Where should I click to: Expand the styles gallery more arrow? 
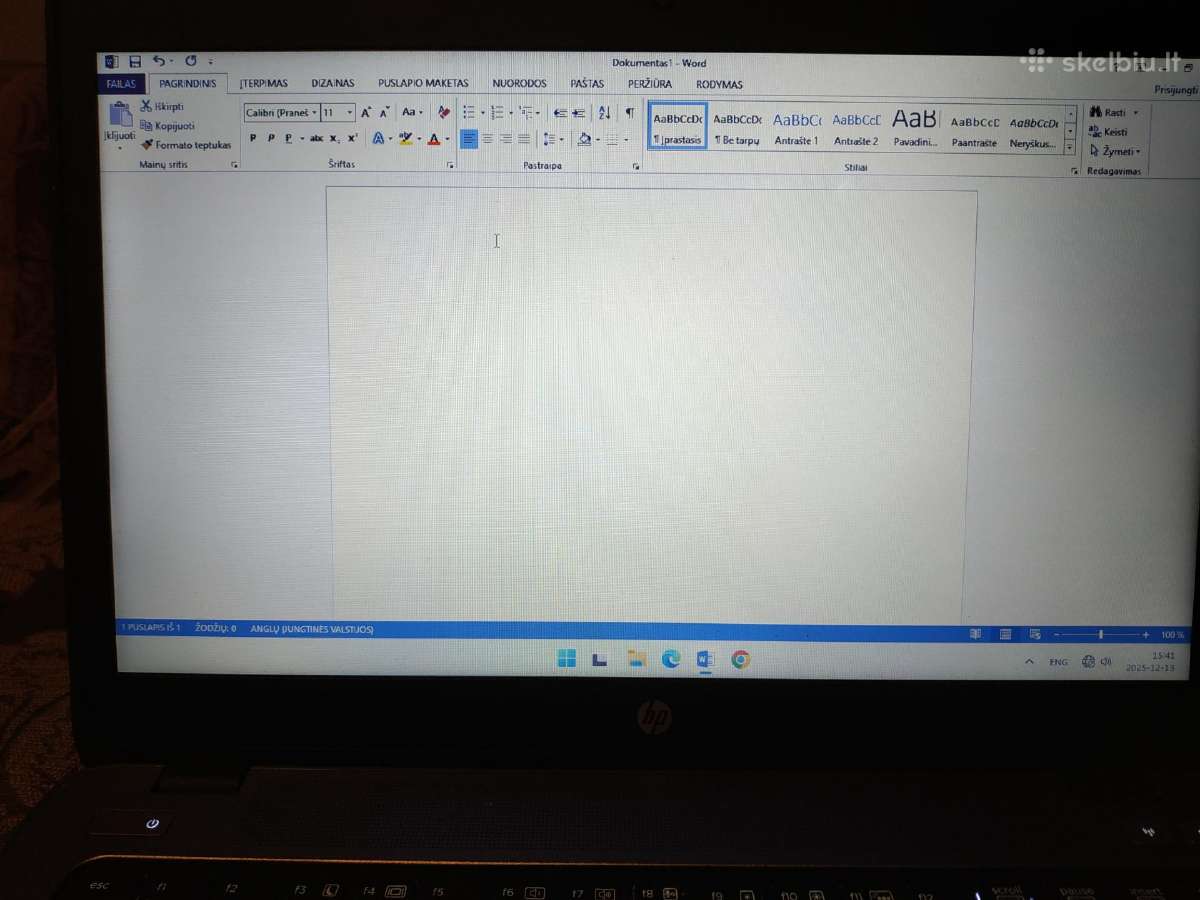click(x=1070, y=147)
